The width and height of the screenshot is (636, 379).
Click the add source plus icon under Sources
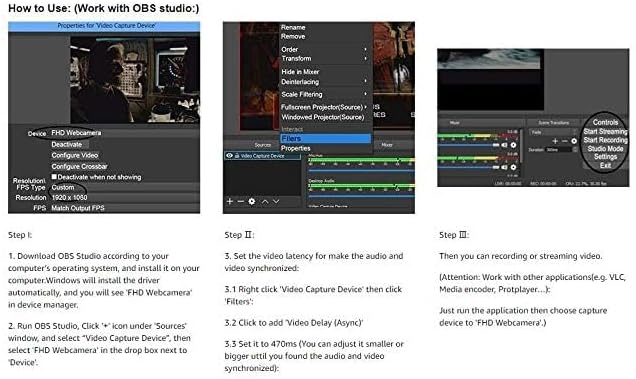tap(230, 201)
